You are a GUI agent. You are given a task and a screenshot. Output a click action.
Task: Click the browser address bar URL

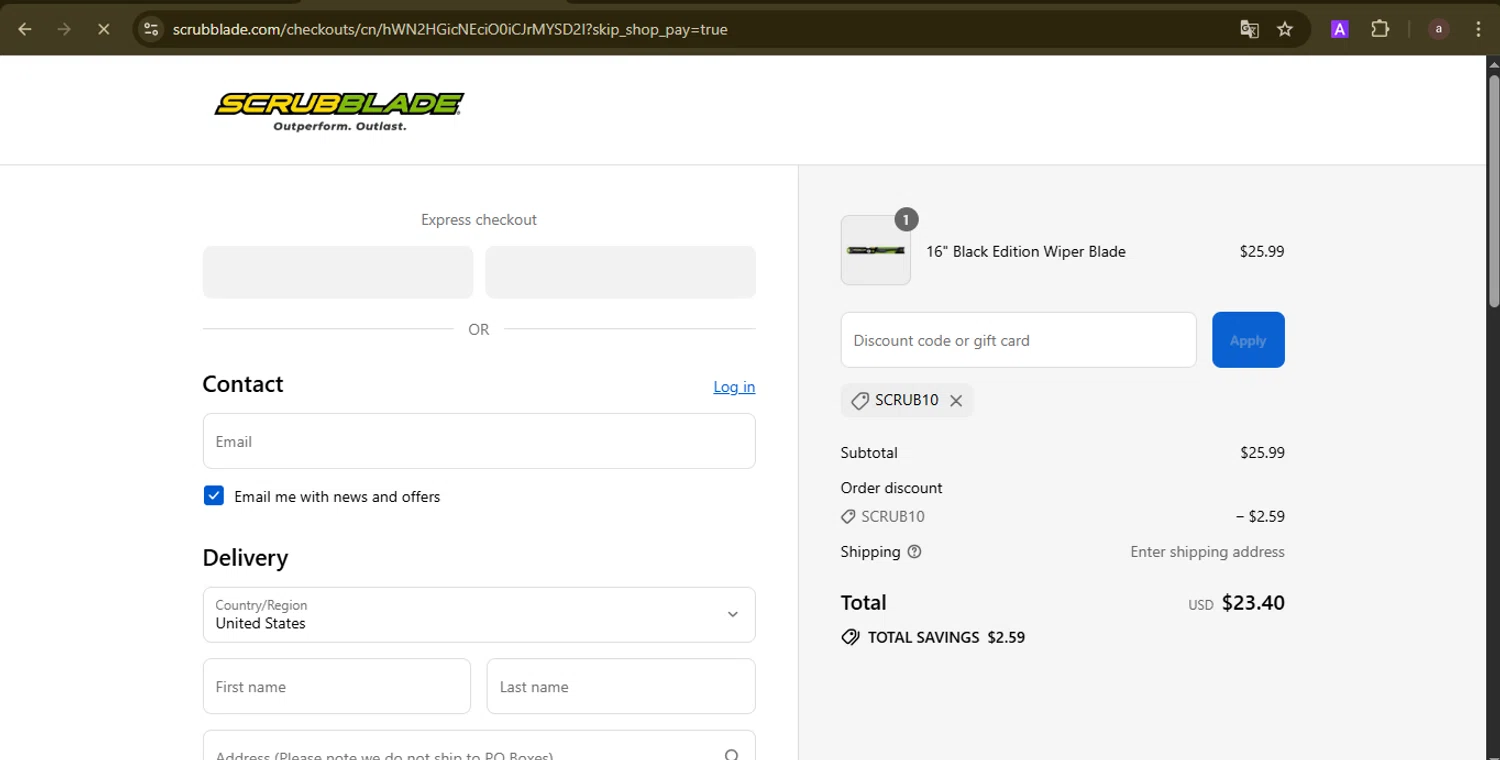450,29
